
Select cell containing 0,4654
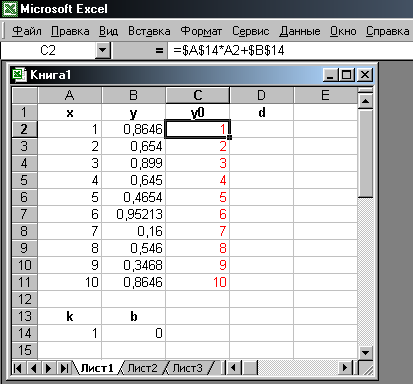(134, 197)
